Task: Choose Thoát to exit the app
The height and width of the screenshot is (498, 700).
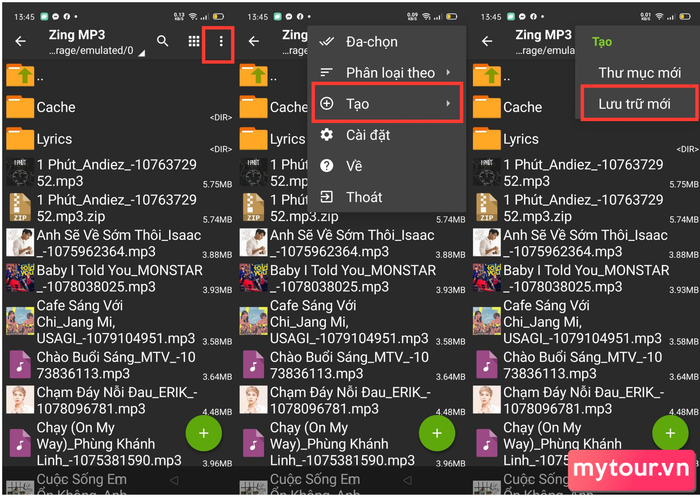Action: (387, 197)
